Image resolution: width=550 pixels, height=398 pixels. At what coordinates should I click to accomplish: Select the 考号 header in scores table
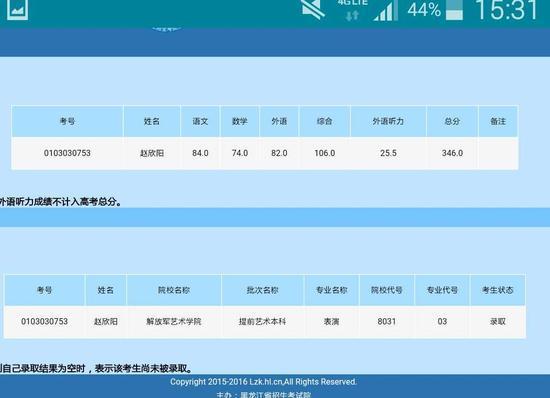(x=67, y=121)
